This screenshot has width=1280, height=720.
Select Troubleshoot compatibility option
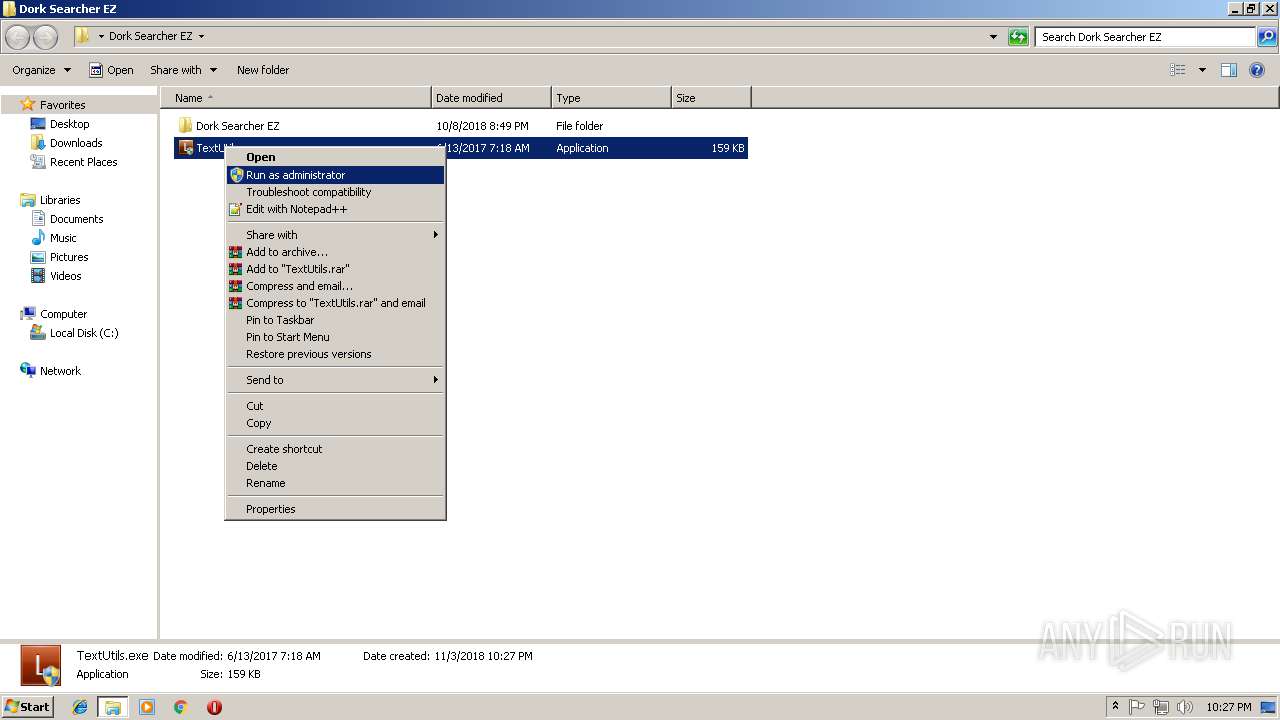pos(335,192)
